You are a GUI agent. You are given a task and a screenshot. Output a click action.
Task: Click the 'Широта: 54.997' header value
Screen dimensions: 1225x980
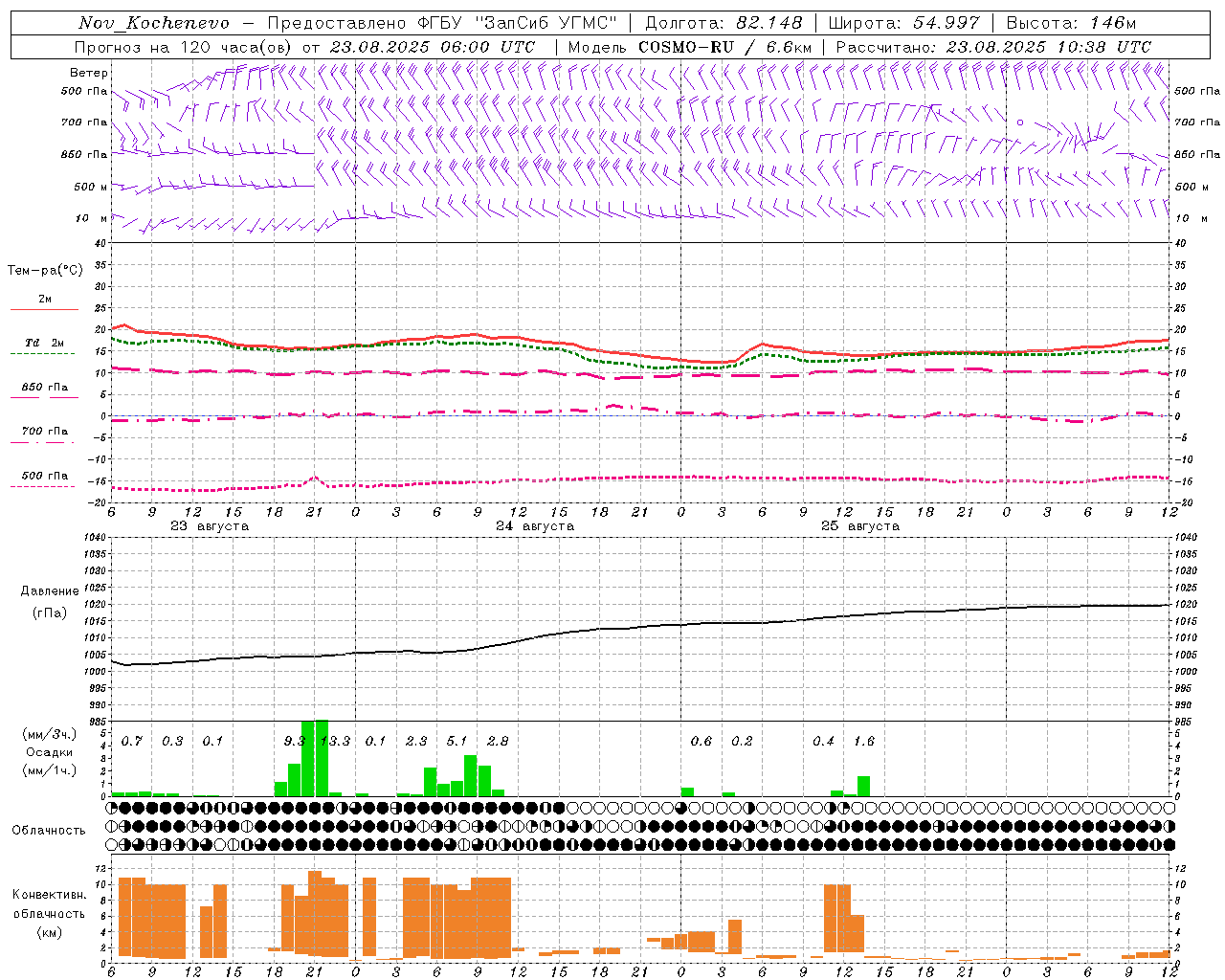pyautogui.click(x=904, y=23)
